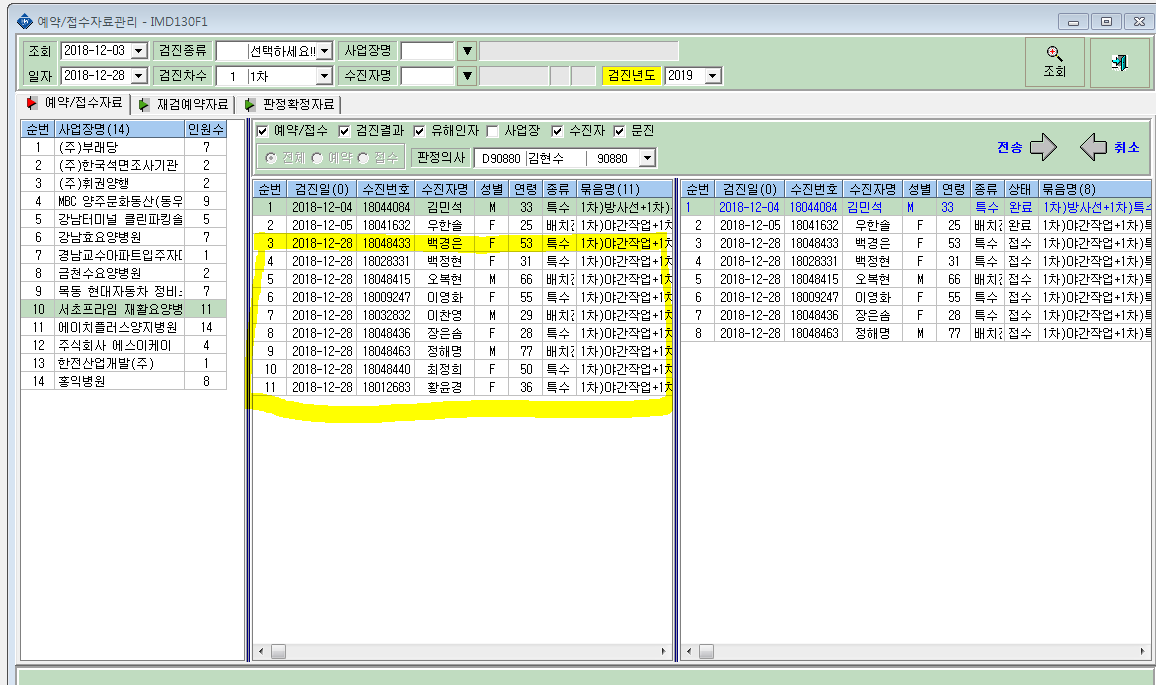Open the 사업장명 lookup arrow button
This screenshot has width=1156, height=685.
point(467,51)
